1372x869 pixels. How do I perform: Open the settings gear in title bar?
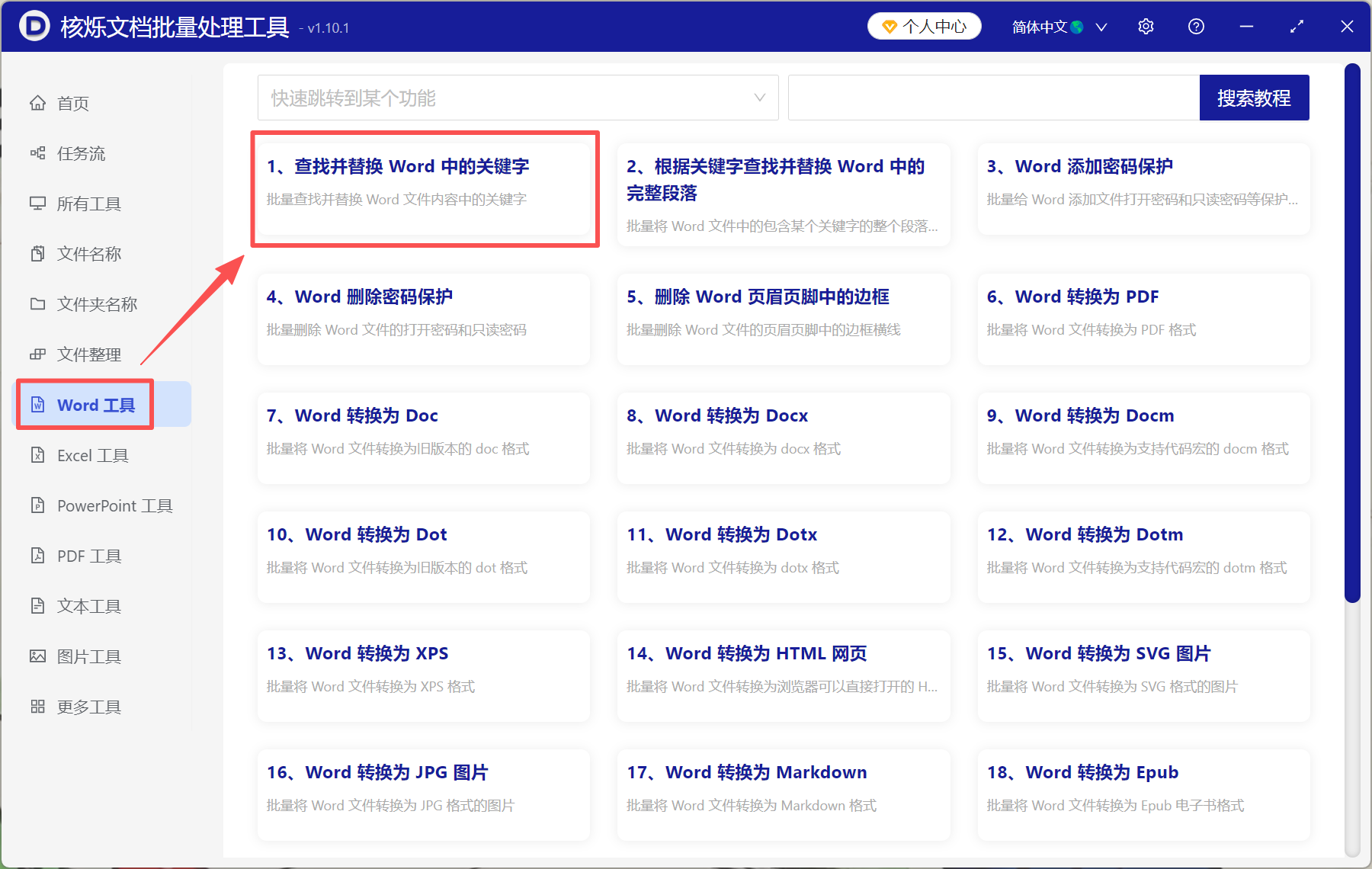(1146, 26)
